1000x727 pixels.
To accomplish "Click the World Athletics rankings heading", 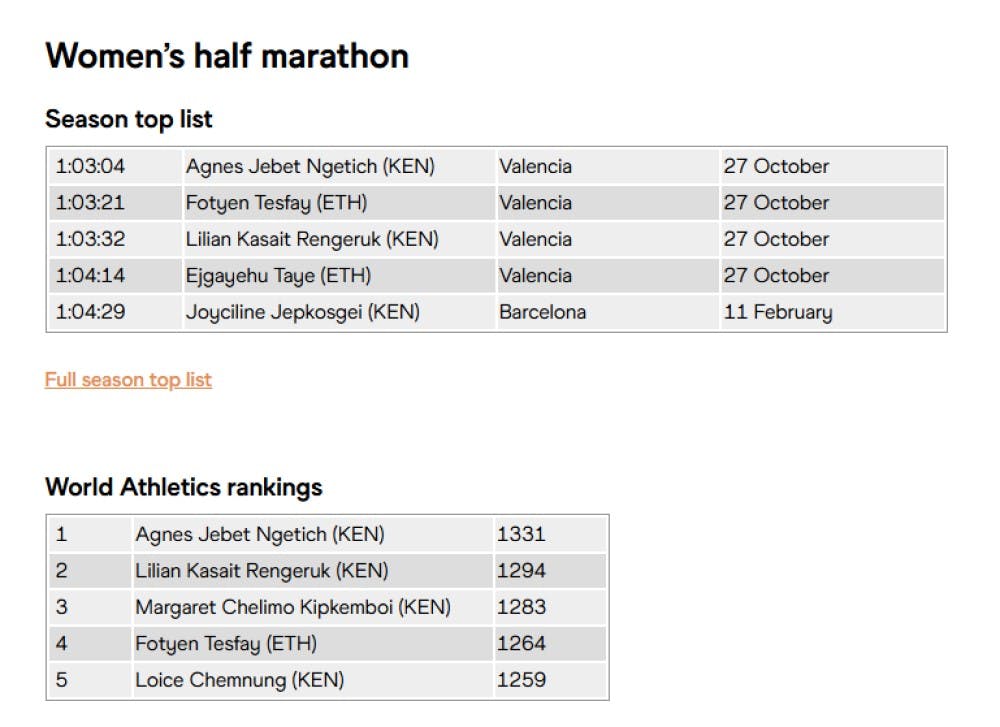I will coord(184,487).
